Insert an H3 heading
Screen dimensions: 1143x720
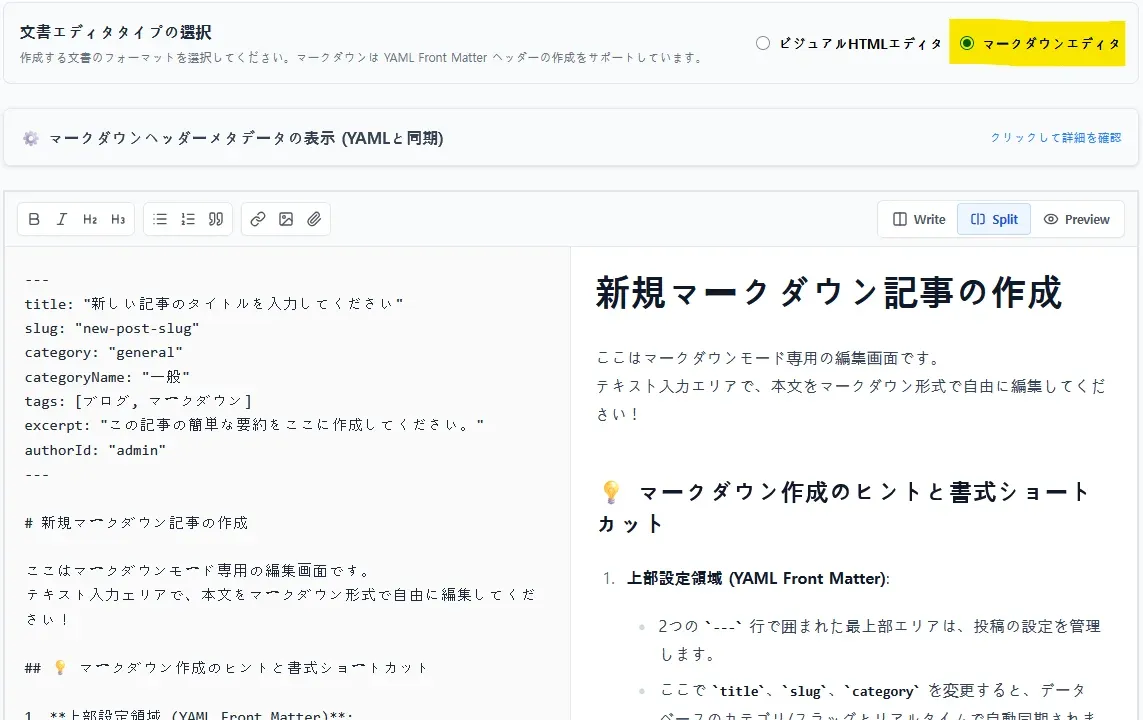click(x=118, y=219)
